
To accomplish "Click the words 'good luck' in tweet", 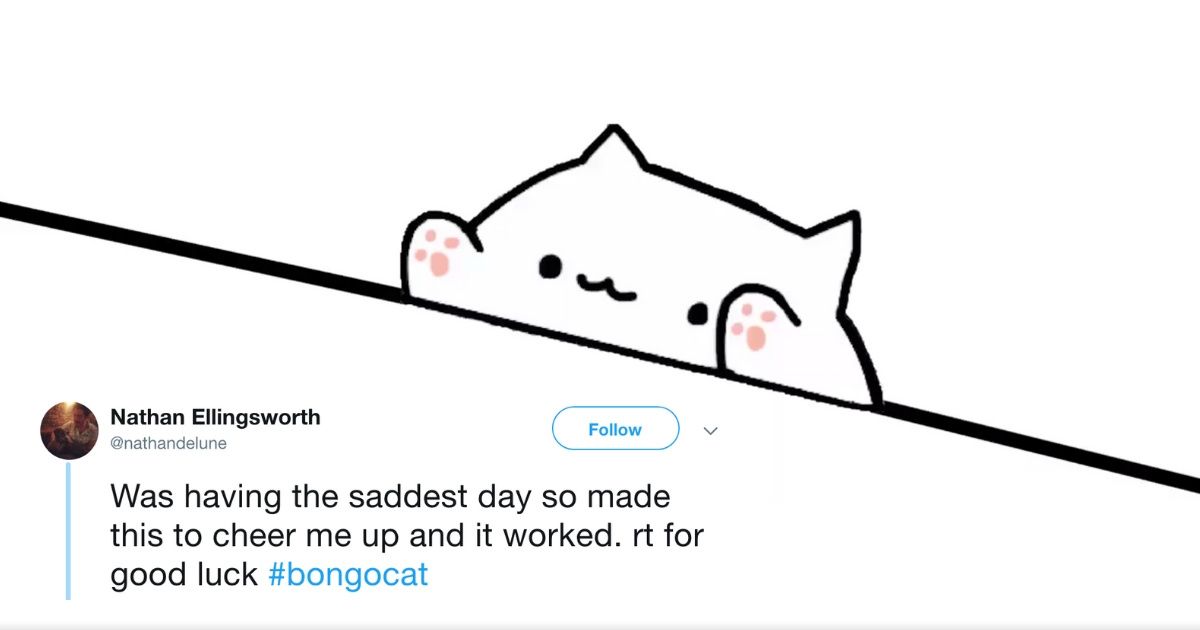I will (184, 577).
